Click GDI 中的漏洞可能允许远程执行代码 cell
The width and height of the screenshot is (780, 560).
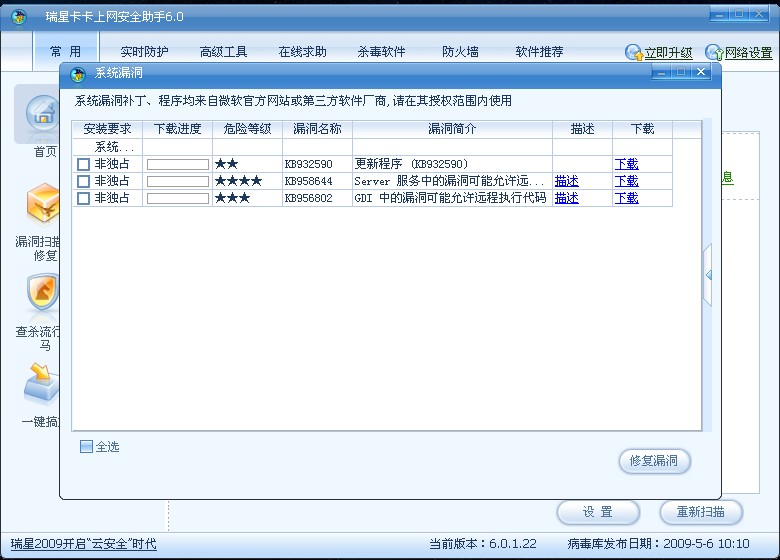450,198
